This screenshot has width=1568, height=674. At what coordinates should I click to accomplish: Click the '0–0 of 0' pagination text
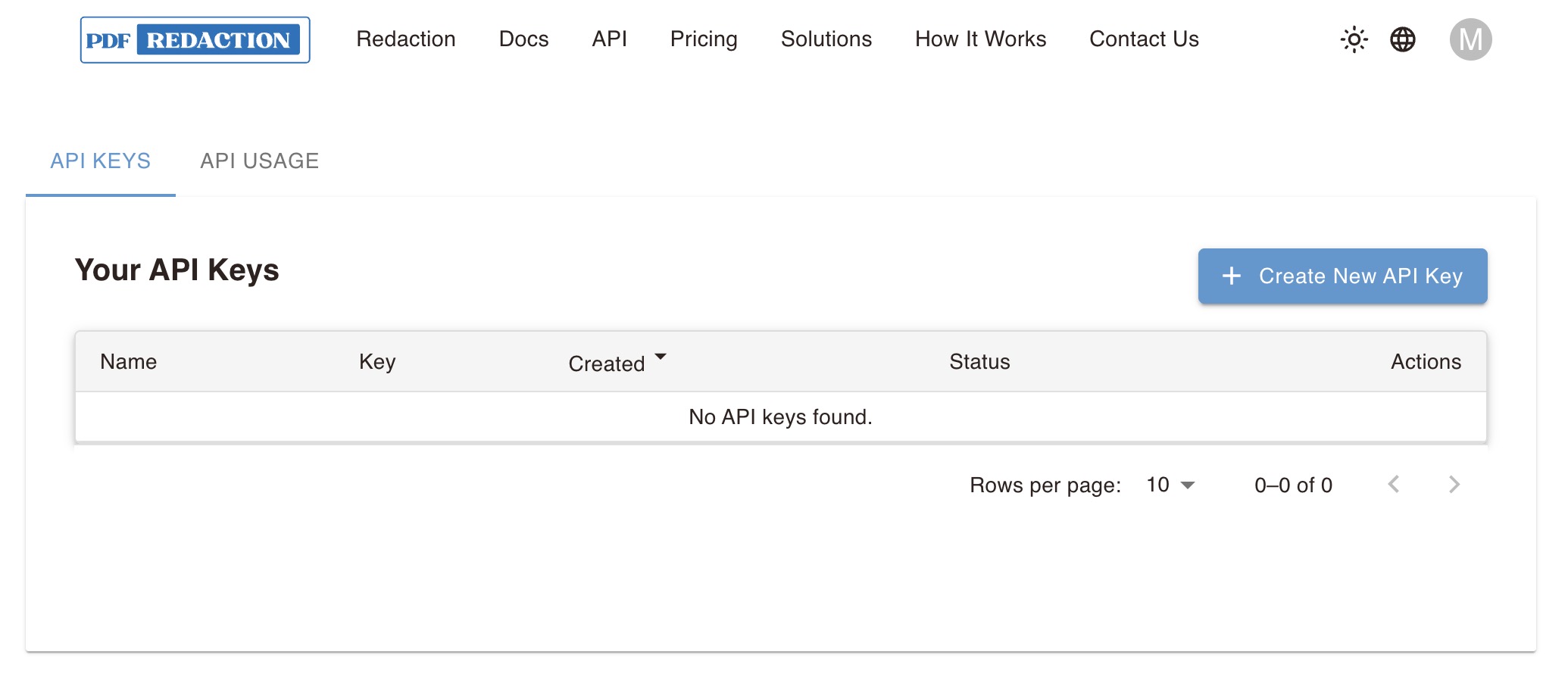click(x=1293, y=485)
